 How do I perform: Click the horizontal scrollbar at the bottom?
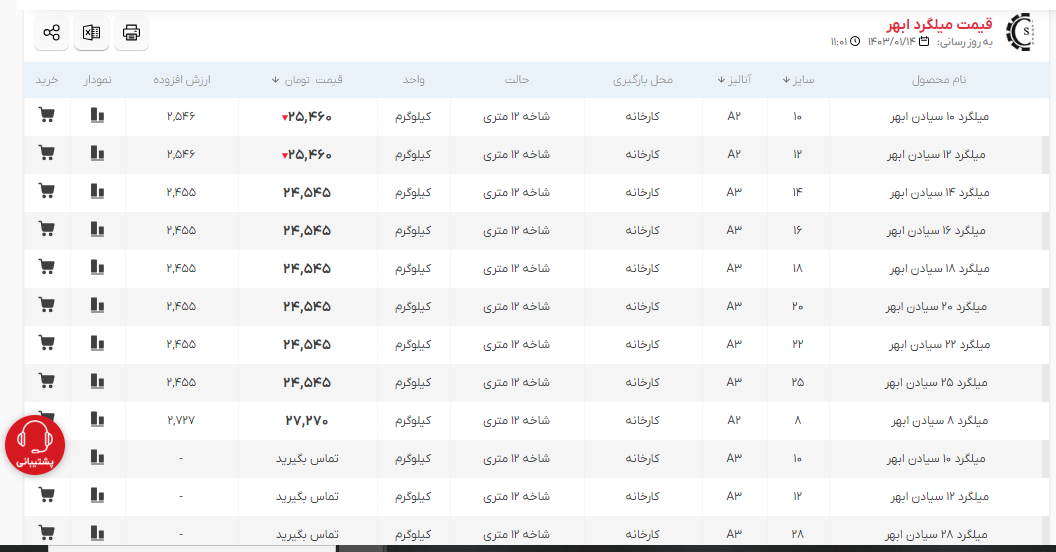200,547
